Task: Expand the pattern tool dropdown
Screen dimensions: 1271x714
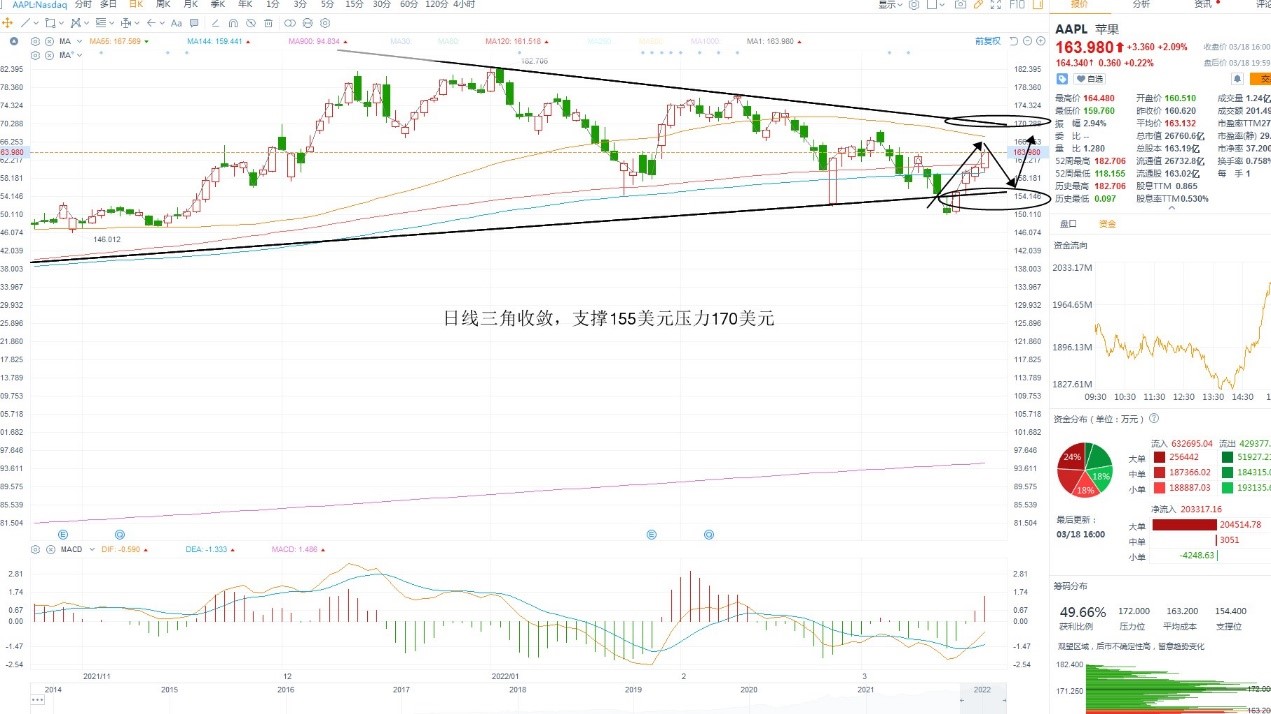Action: click(x=87, y=23)
